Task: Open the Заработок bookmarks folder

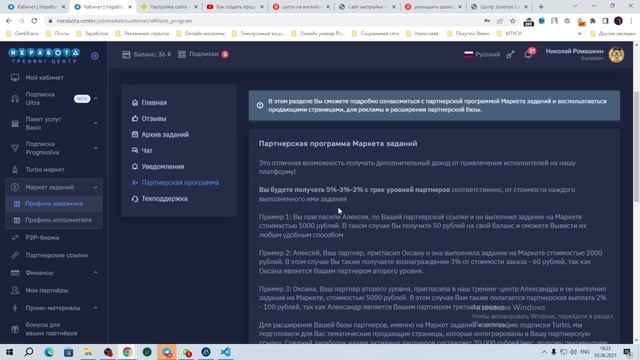Action: [x=93, y=33]
